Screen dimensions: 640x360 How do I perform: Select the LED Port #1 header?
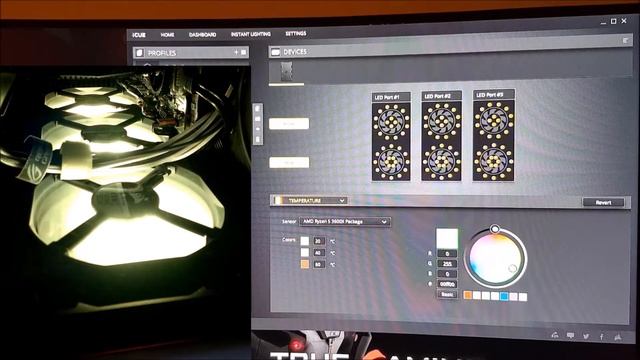click(391, 97)
